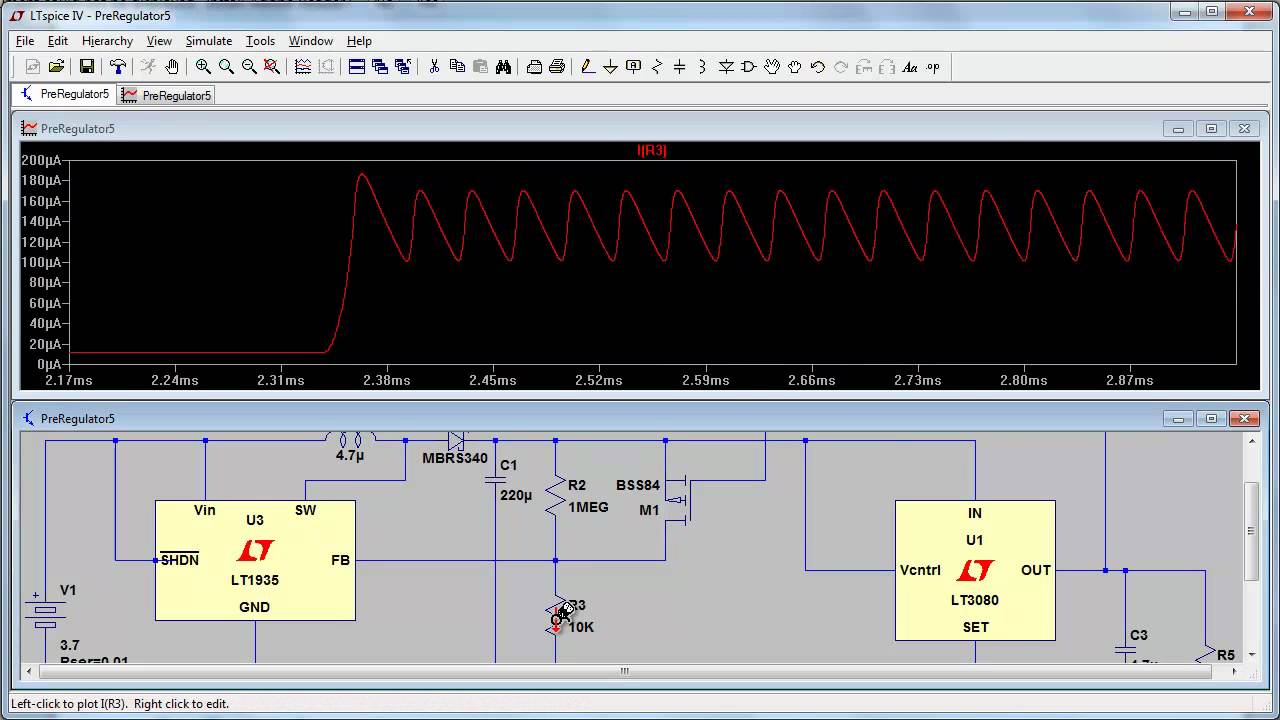Select the Text Aa tool

click(x=910, y=67)
